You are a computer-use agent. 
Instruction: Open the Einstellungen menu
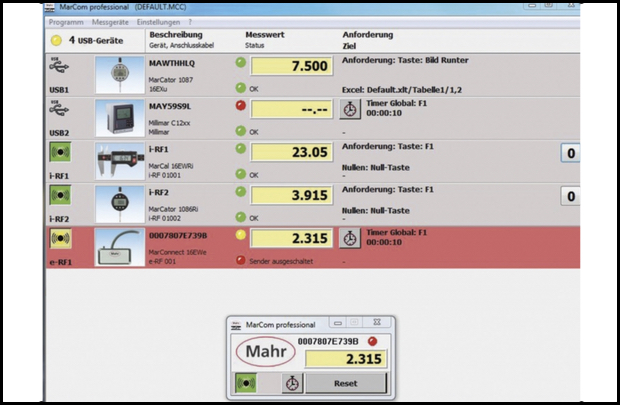coord(158,22)
